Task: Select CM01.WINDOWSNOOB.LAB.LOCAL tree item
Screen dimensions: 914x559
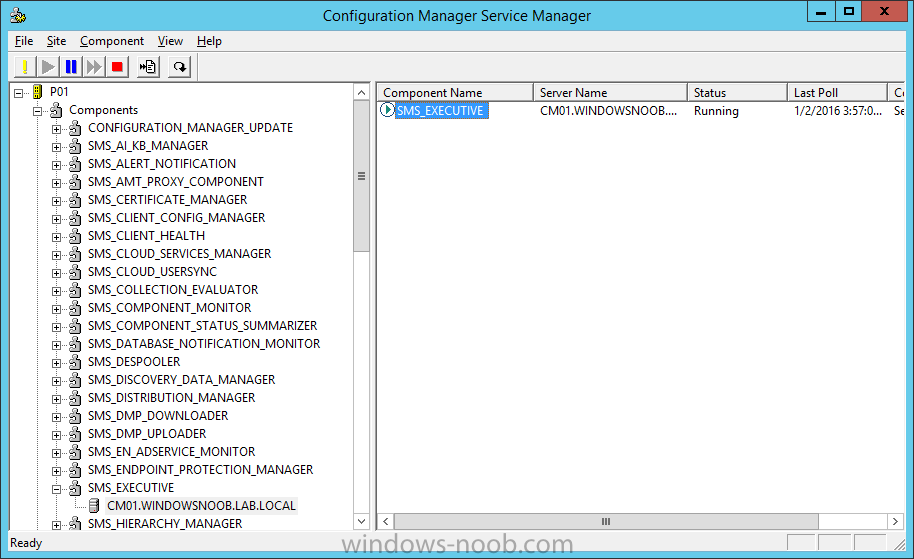Action: [202, 505]
